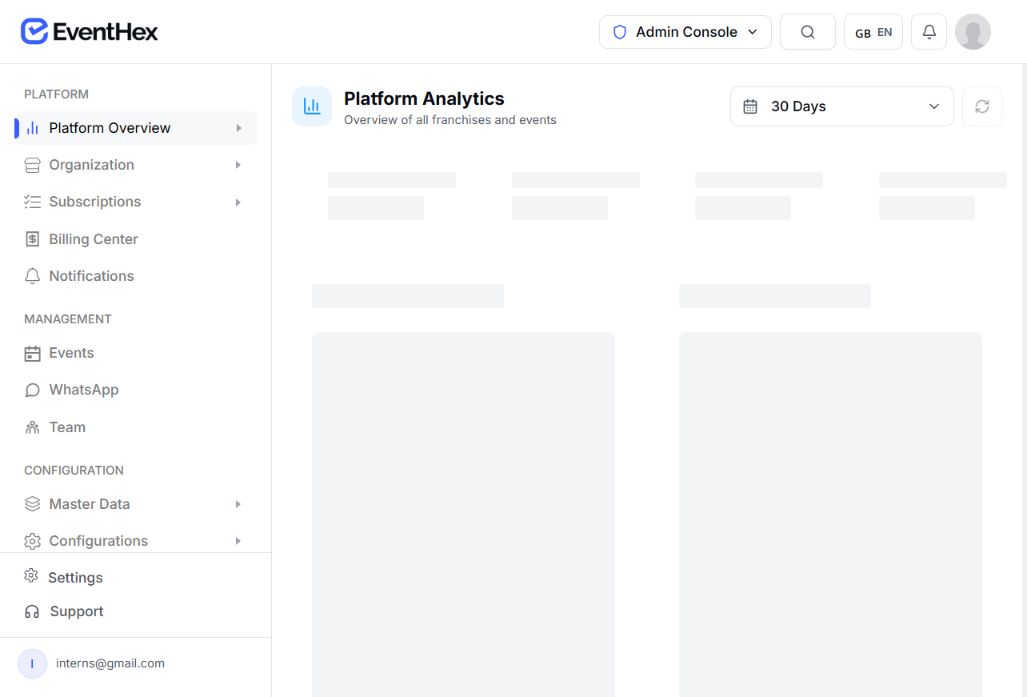Click the Platform Overview bar chart icon
Image resolution: width=1027 pixels, height=697 pixels.
[32, 128]
